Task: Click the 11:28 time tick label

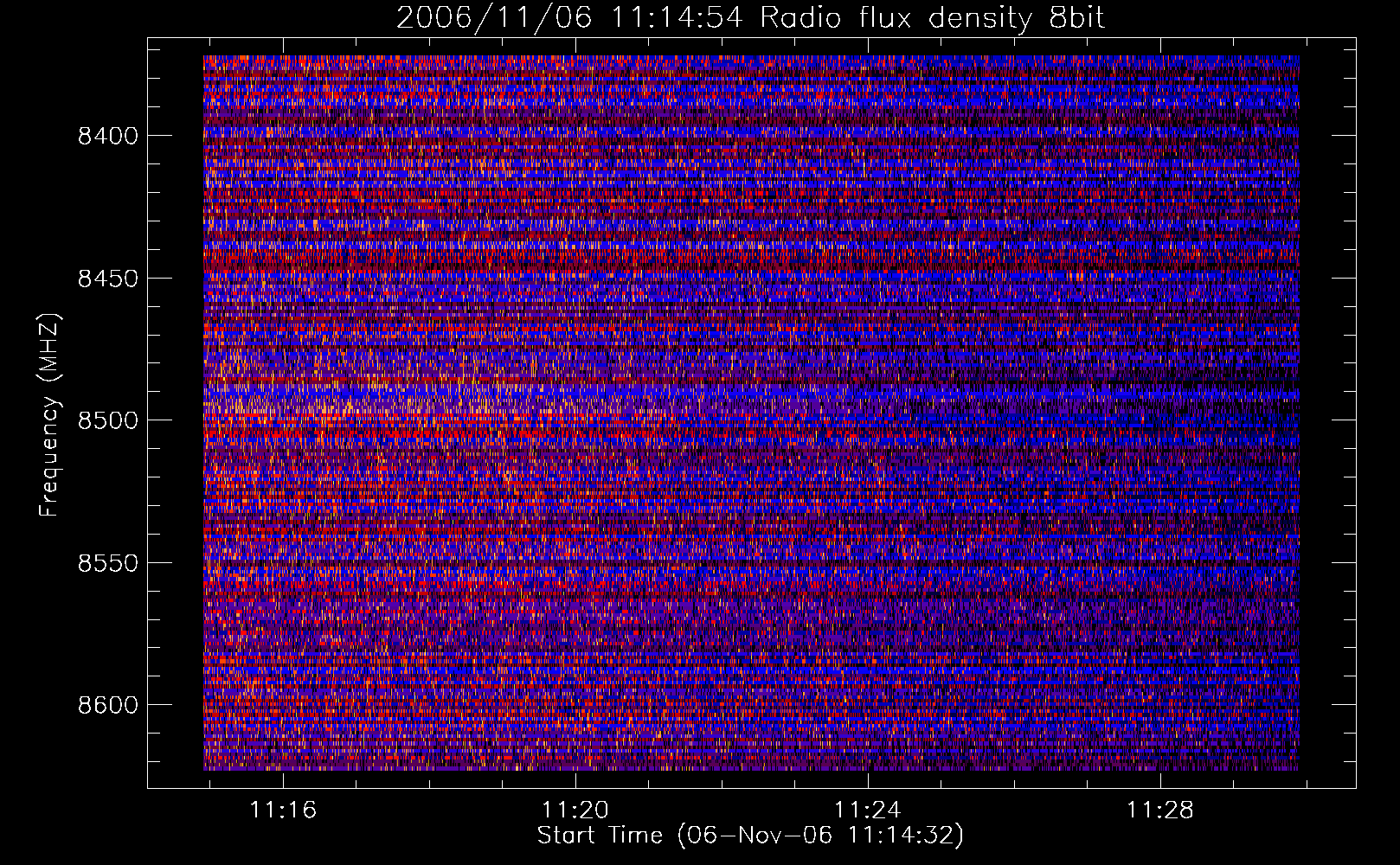Action: click(x=1159, y=811)
